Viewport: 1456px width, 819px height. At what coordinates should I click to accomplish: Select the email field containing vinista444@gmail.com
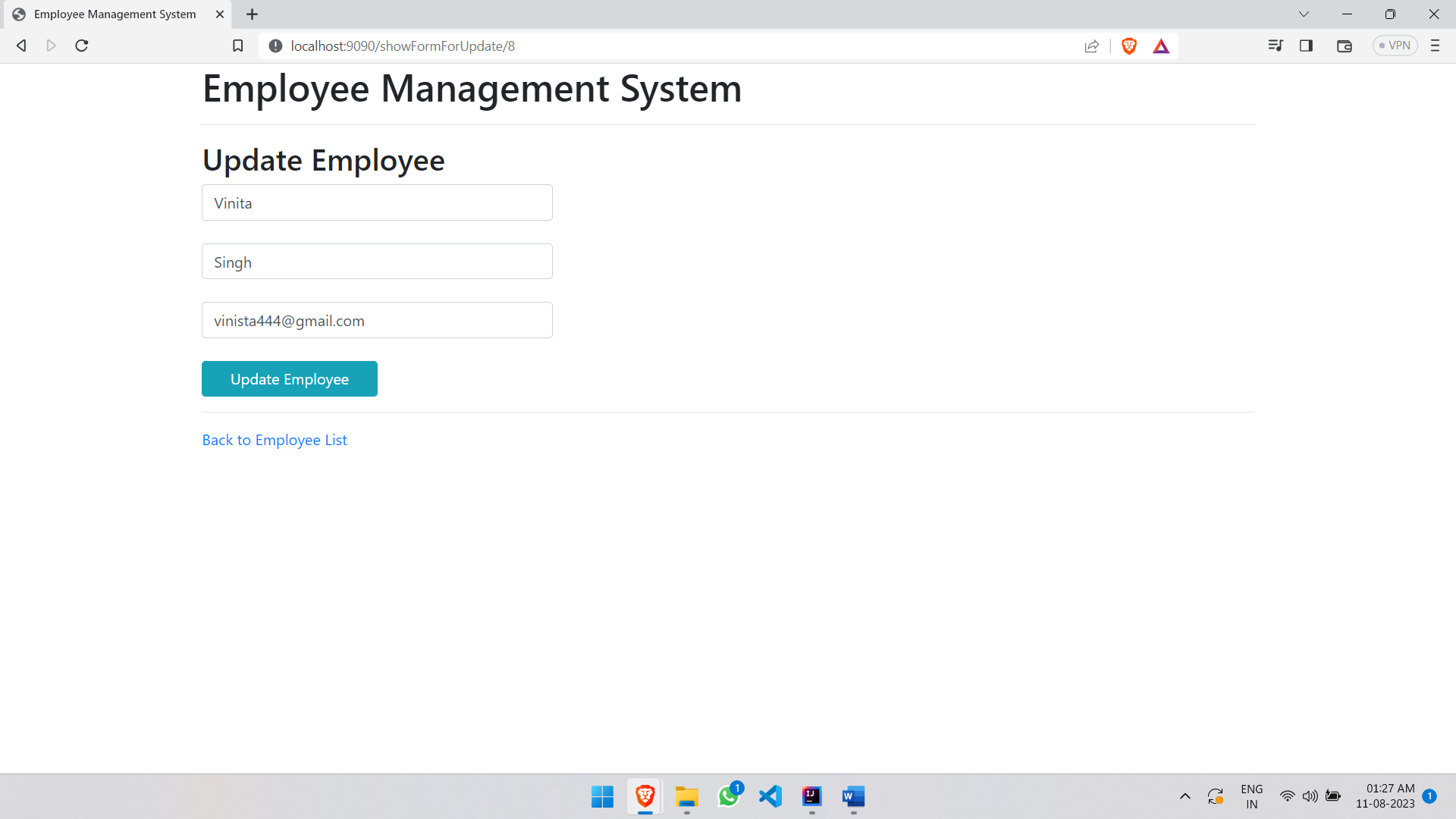376,320
